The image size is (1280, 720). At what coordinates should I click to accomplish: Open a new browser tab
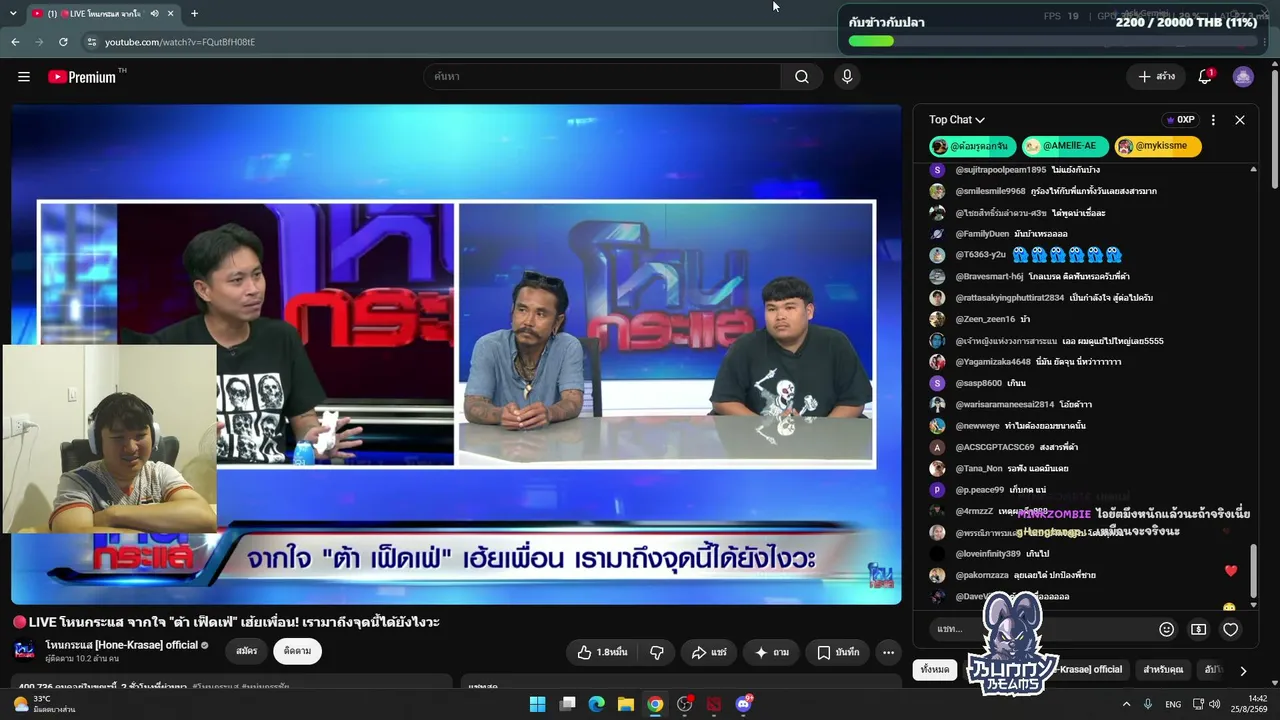pyautogui.click(x=194, y=14)
